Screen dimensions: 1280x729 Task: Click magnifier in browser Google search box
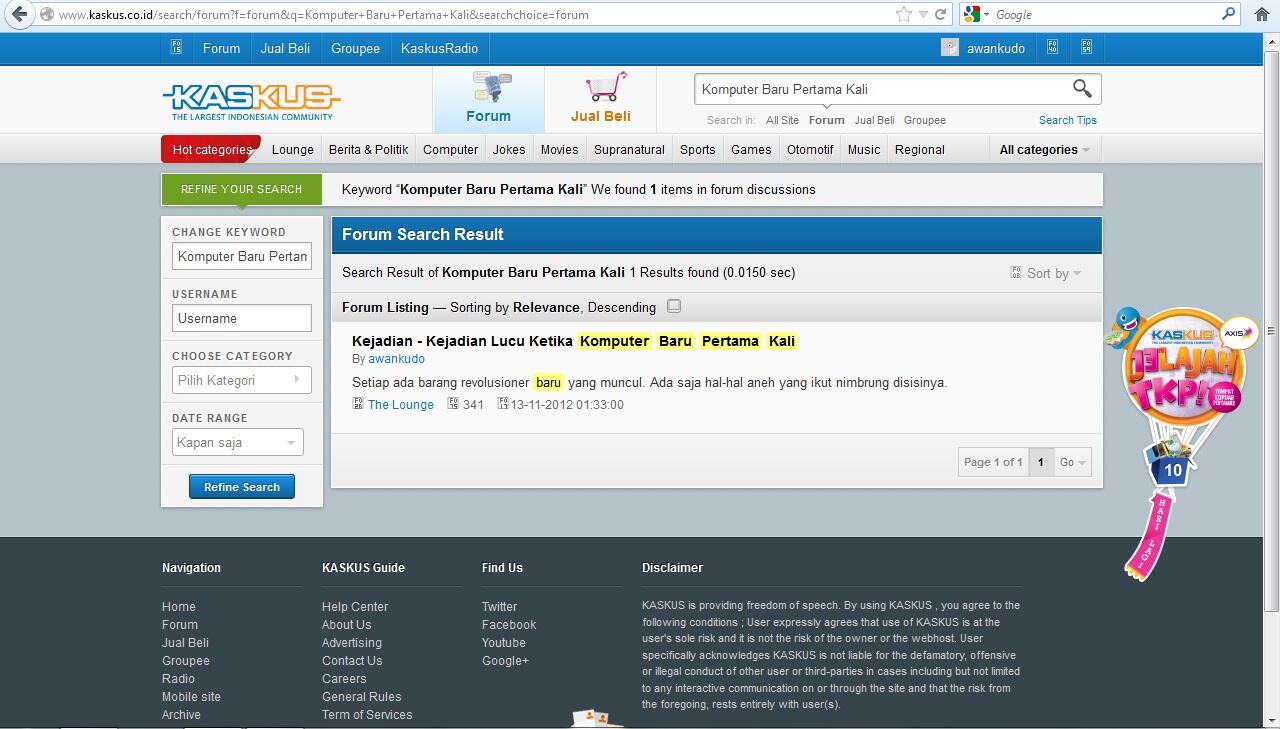[1228, 14]
